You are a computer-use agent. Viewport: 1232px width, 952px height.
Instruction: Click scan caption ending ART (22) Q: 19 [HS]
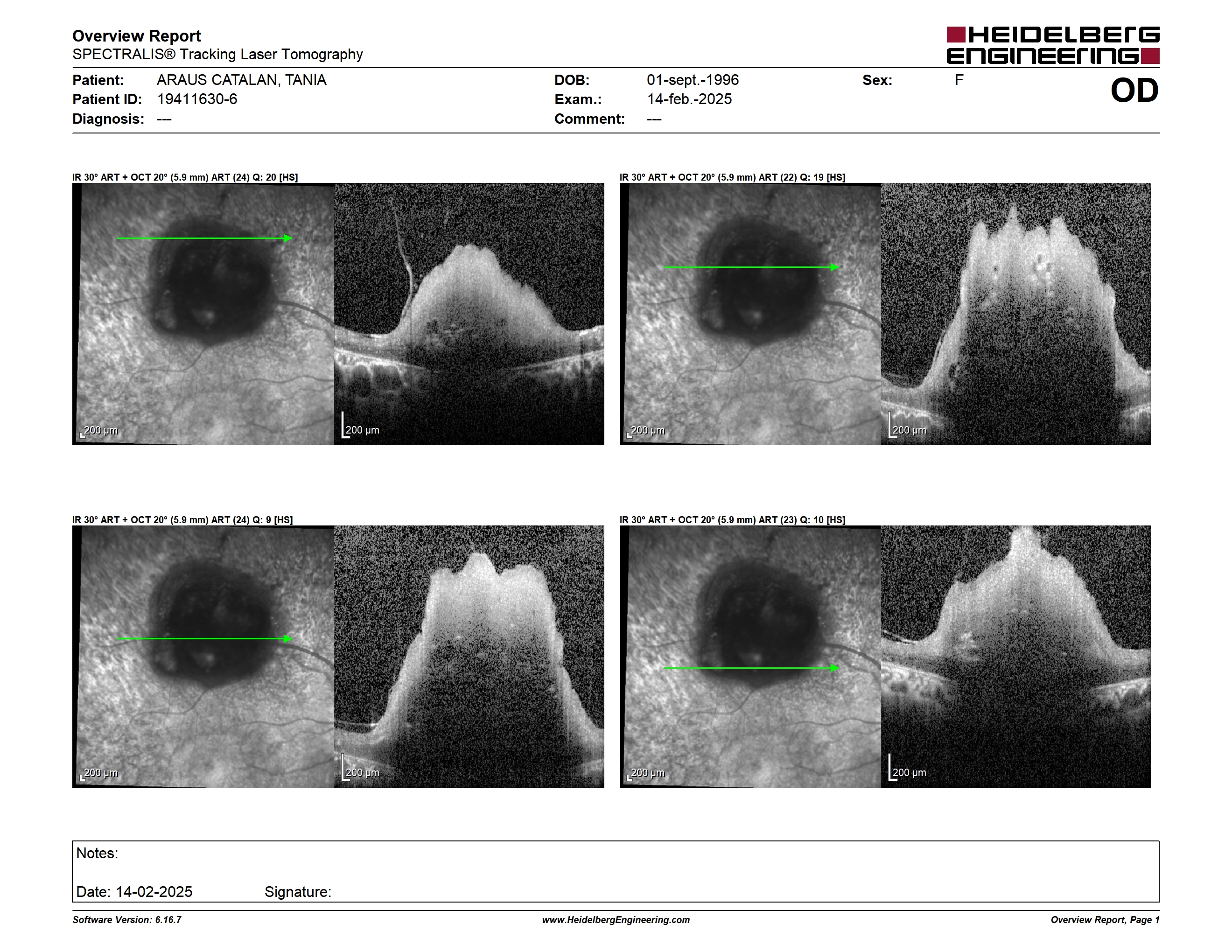(732, 177)
